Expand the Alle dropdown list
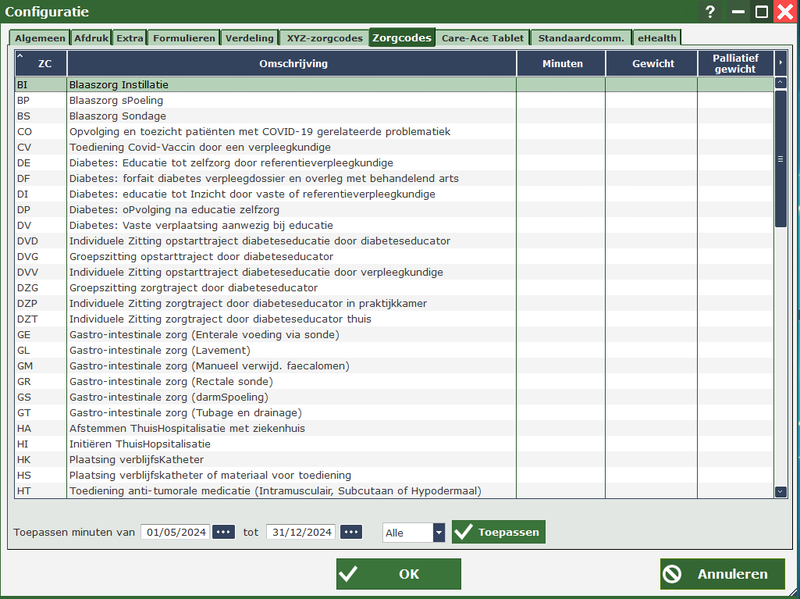800x599 pixels. [438, 533]
